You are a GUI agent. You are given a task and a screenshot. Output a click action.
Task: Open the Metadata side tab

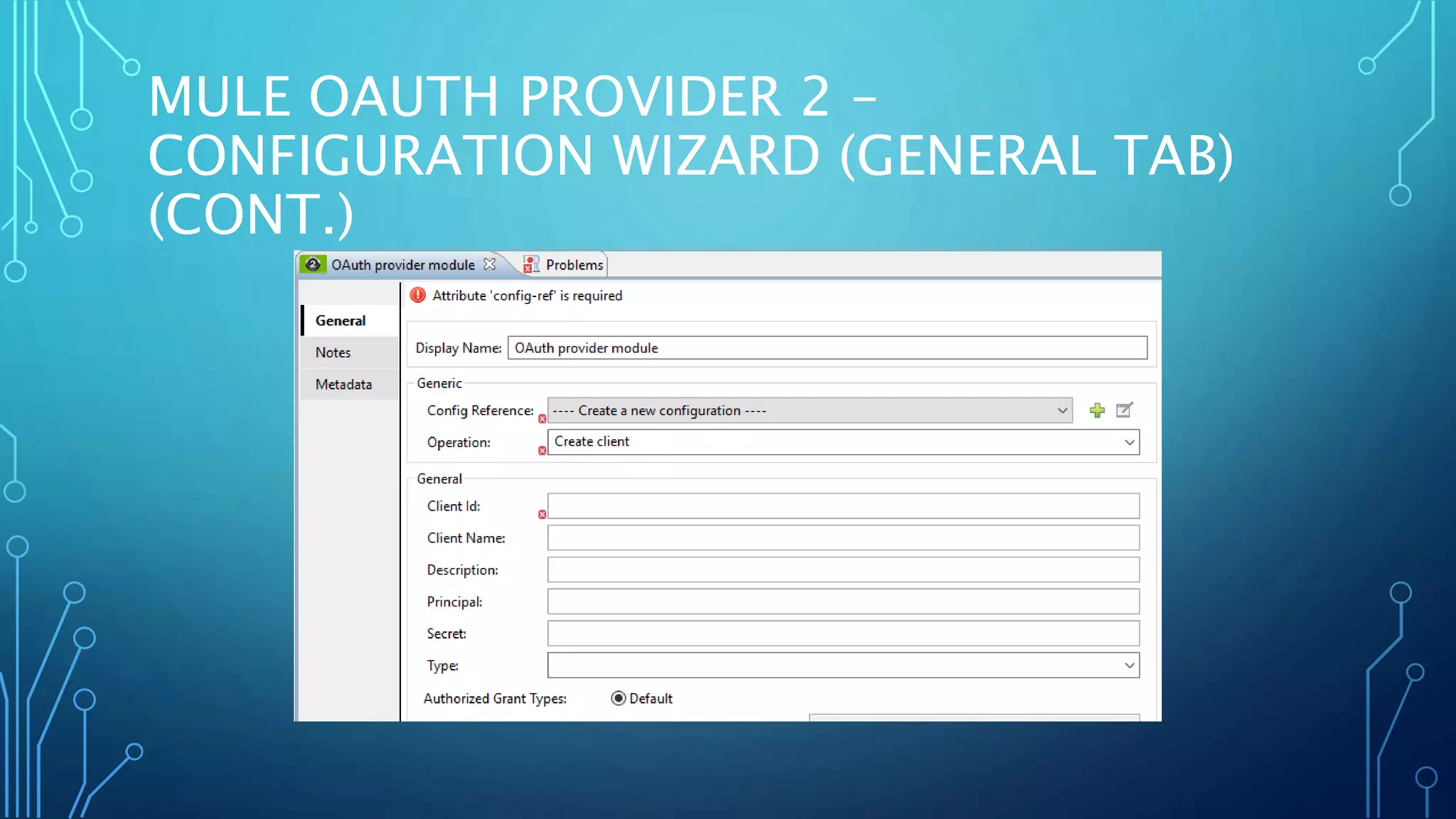pos(343,385)
